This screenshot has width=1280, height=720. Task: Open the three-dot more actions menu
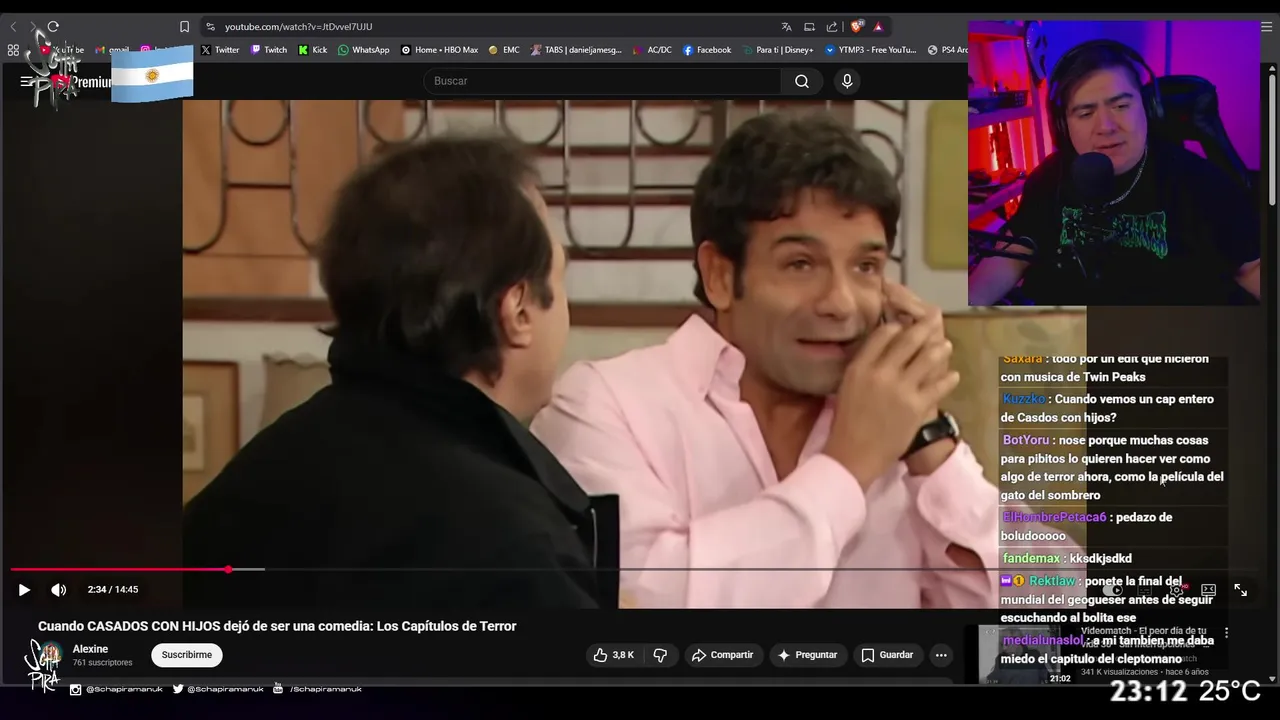(941, 655)
